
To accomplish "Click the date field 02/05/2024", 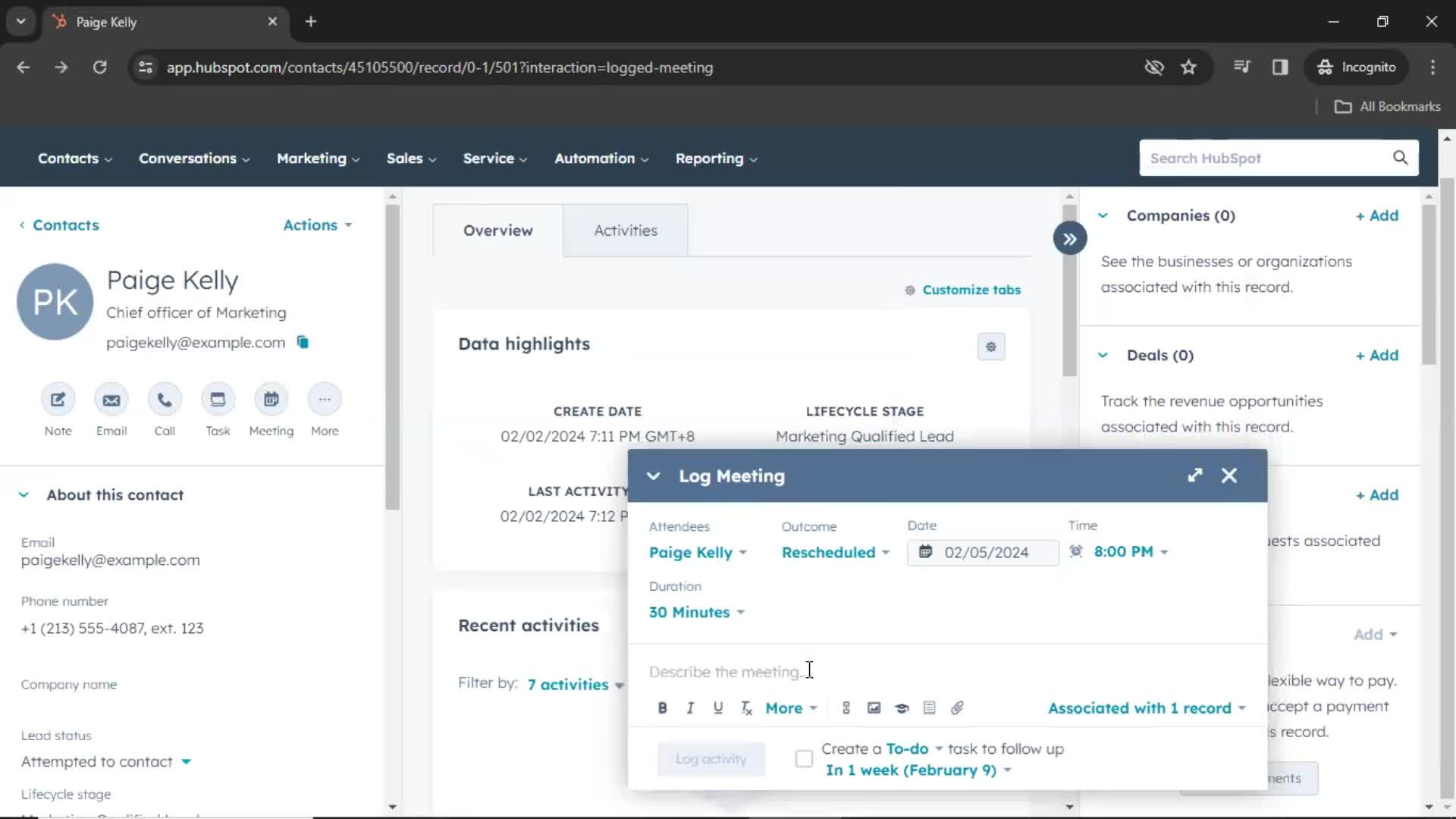I will [x=983, y=553].
